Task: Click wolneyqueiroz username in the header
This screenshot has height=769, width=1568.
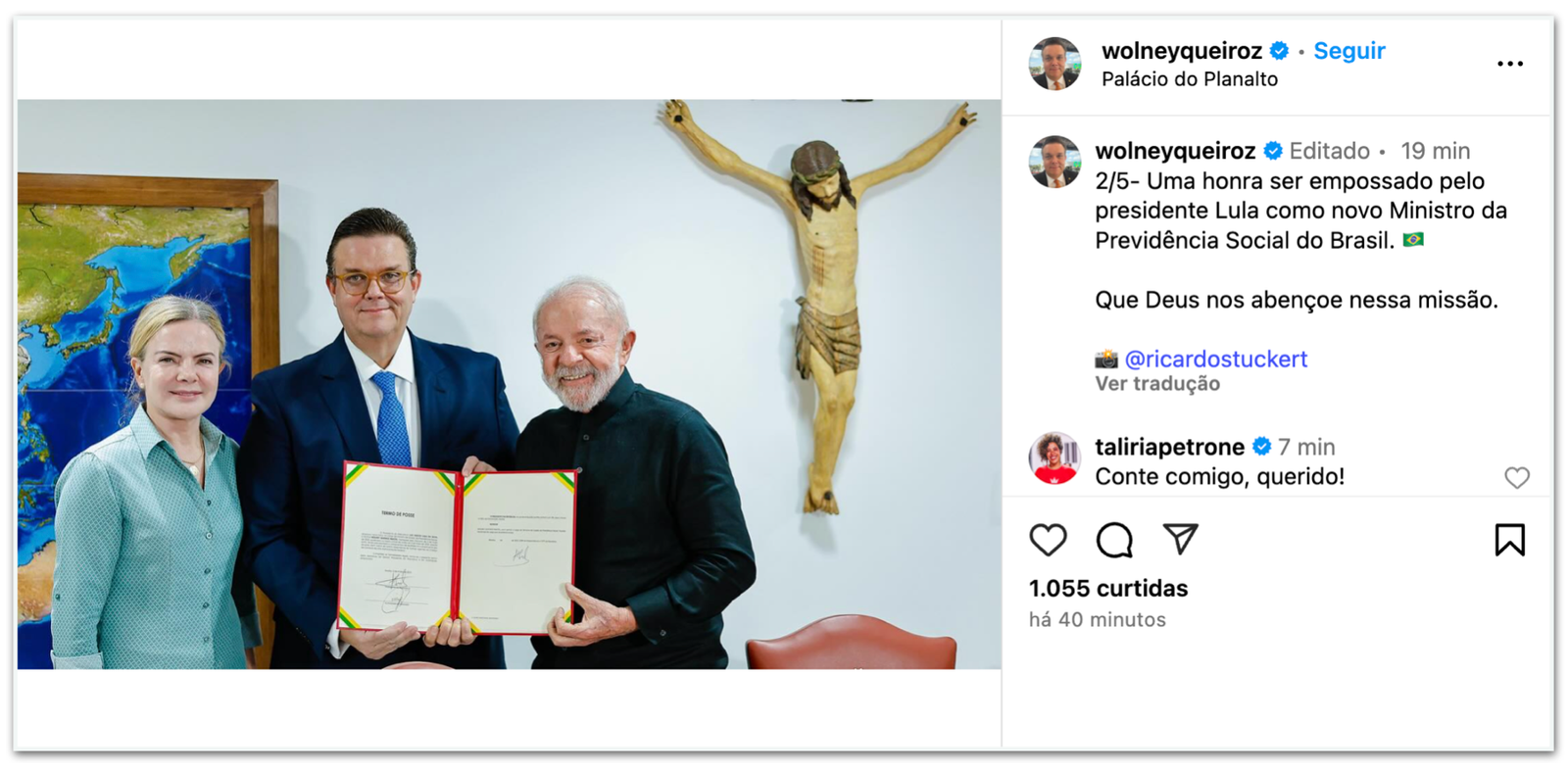Action: click(x=1182, y=51)
